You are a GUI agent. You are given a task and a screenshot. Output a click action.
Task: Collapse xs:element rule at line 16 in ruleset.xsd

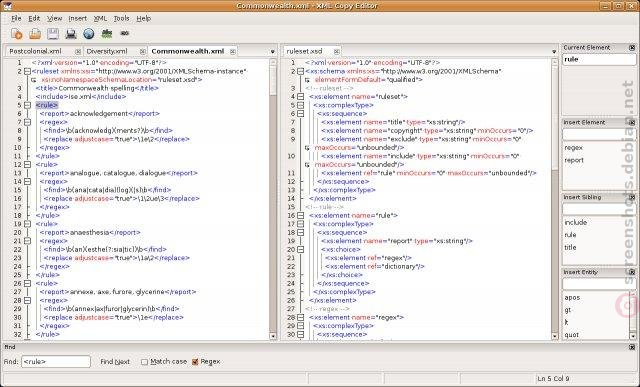[300, 216]
